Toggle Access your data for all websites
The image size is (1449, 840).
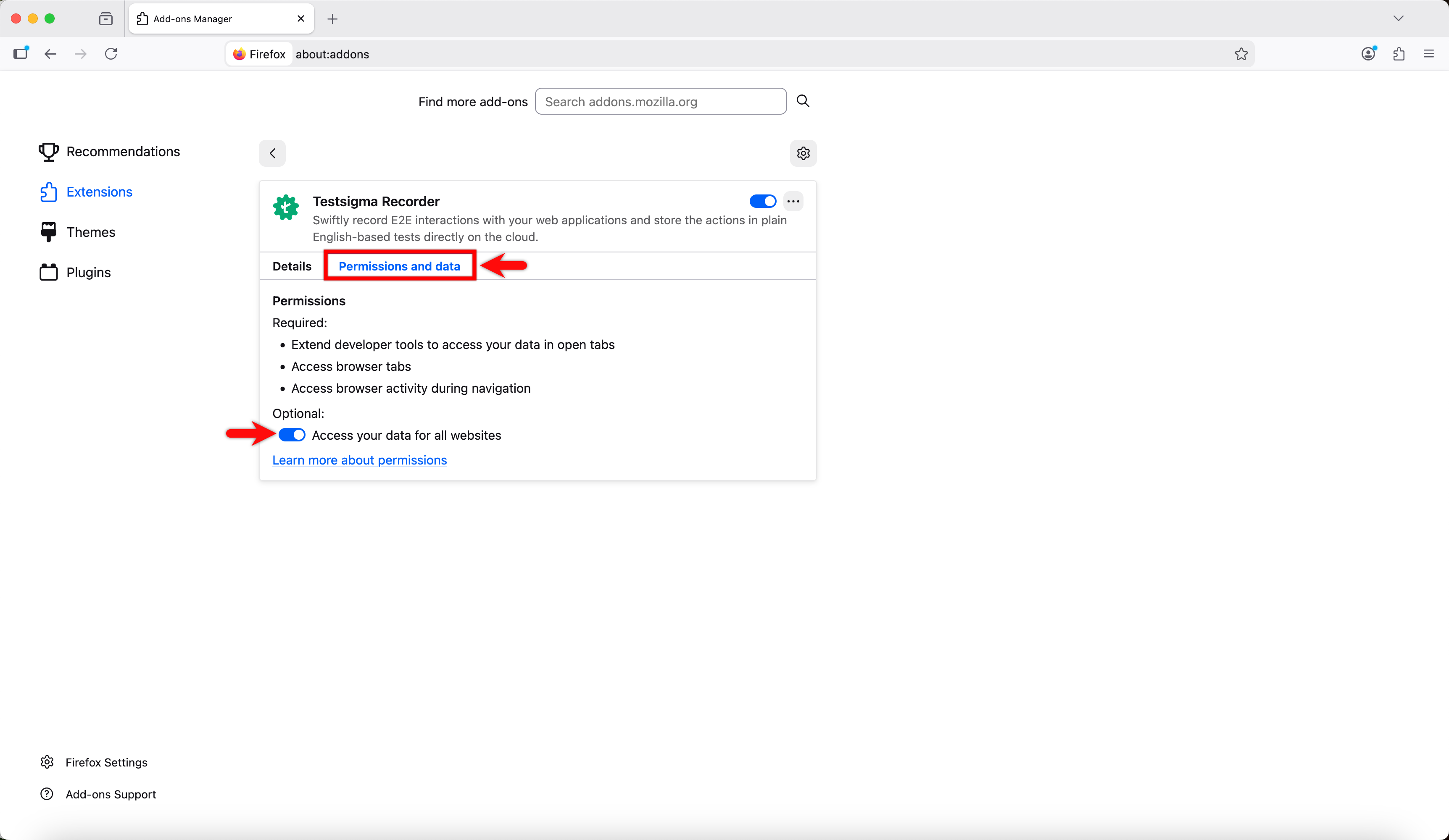coord(292,435)
